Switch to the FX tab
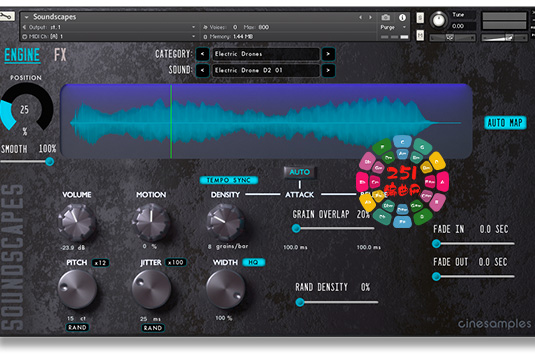The height and width of the screenshot is (363, 535). click(x=60, y=55)
